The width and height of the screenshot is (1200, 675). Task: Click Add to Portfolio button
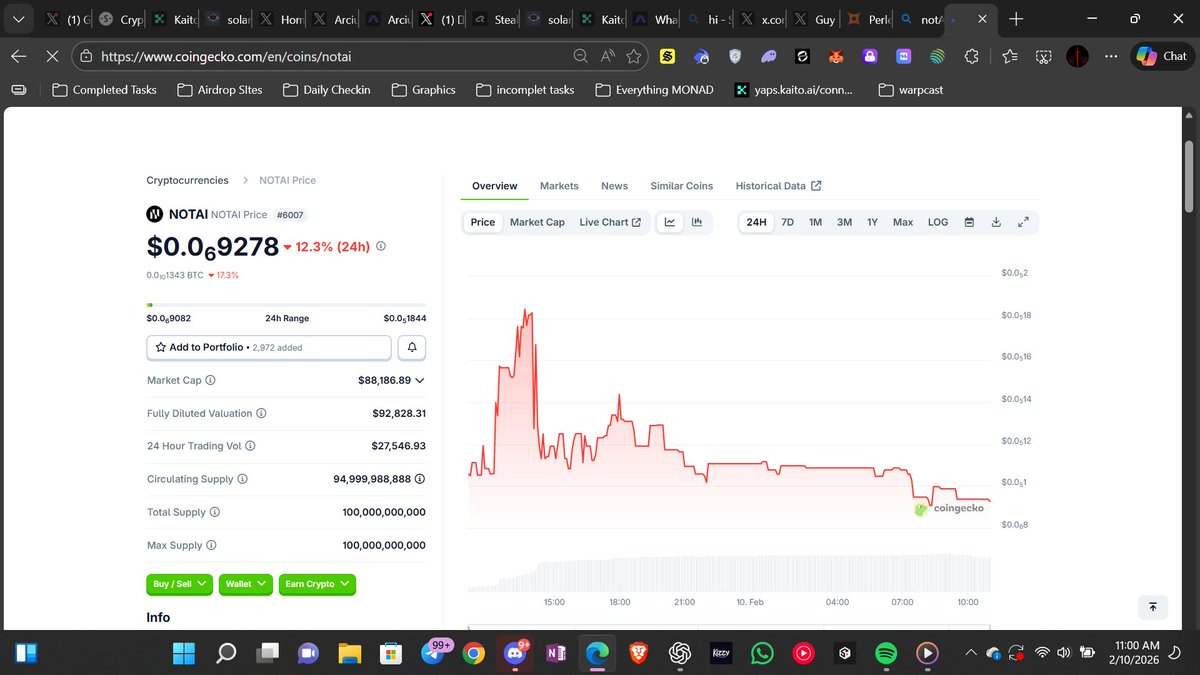click(268, 347)
